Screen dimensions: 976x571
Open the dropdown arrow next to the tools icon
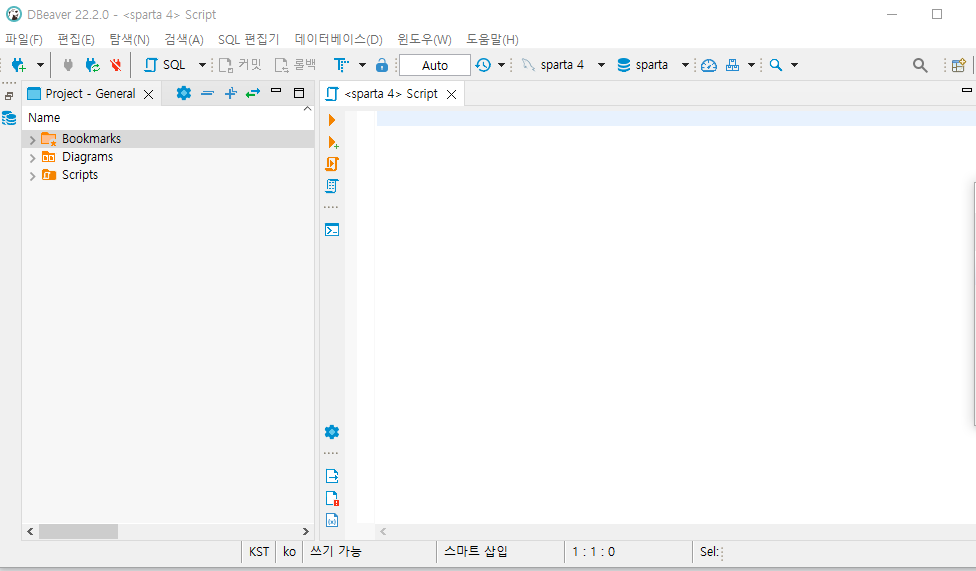click(751, 65)
